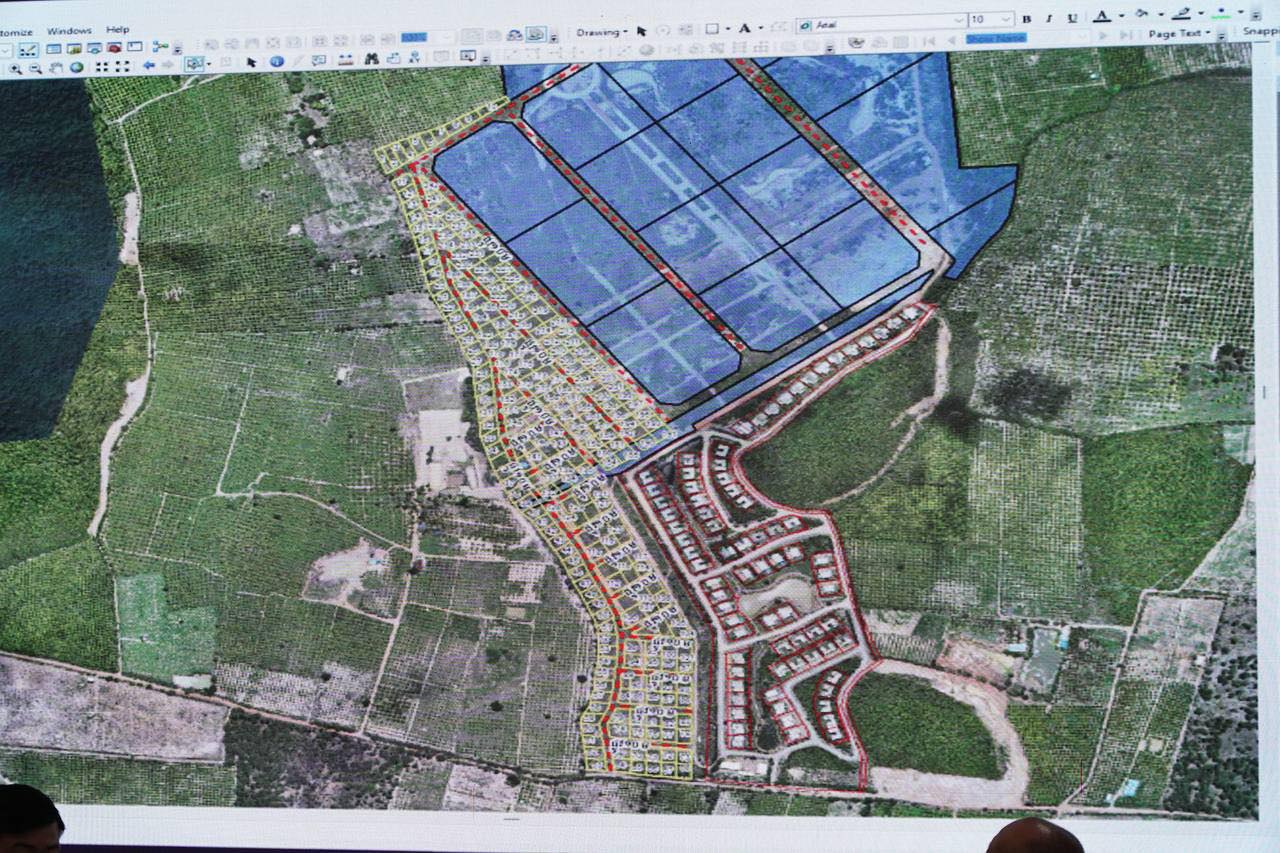Viewport: 1280px width, 853px height.
Task: Go back to previous extent arrow
Action: pyautogui.click(x=149, y=66)
